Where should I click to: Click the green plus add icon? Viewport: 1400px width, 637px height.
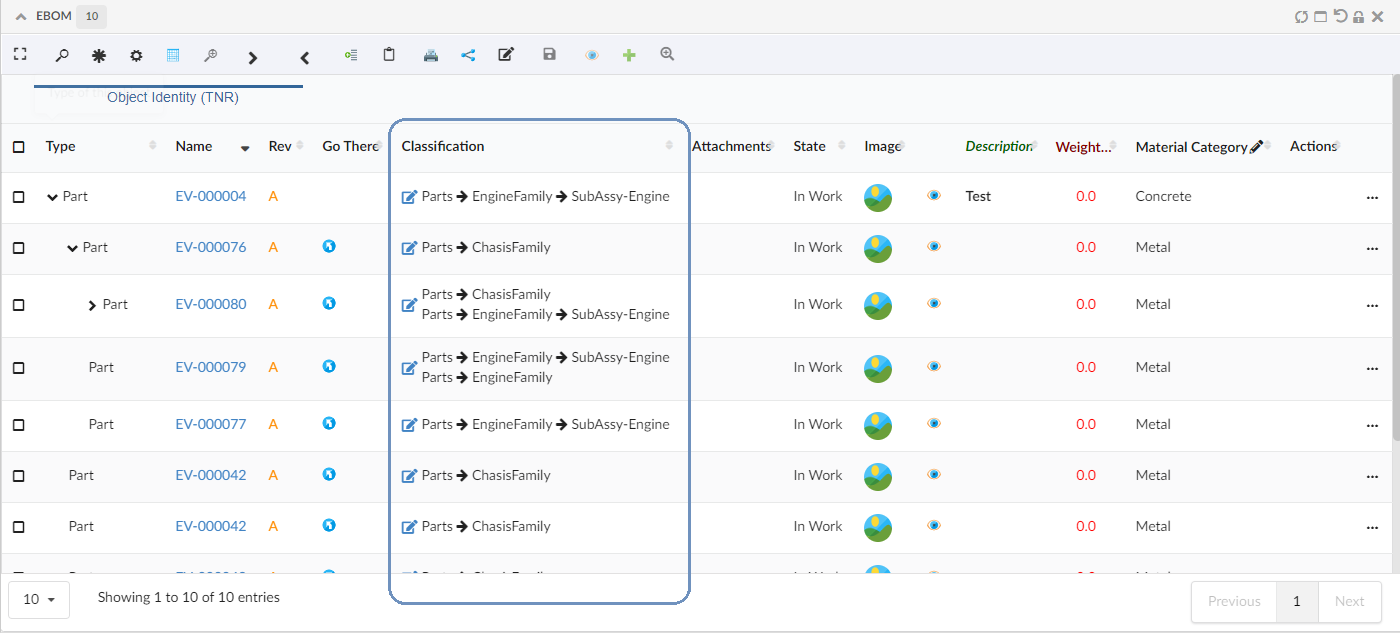(x=629, y=56)
